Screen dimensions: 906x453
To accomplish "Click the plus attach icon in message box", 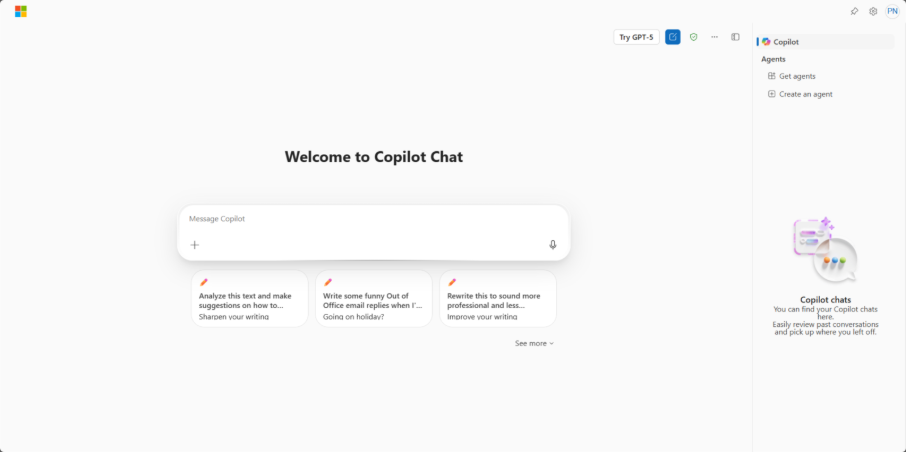I will 195,245.
